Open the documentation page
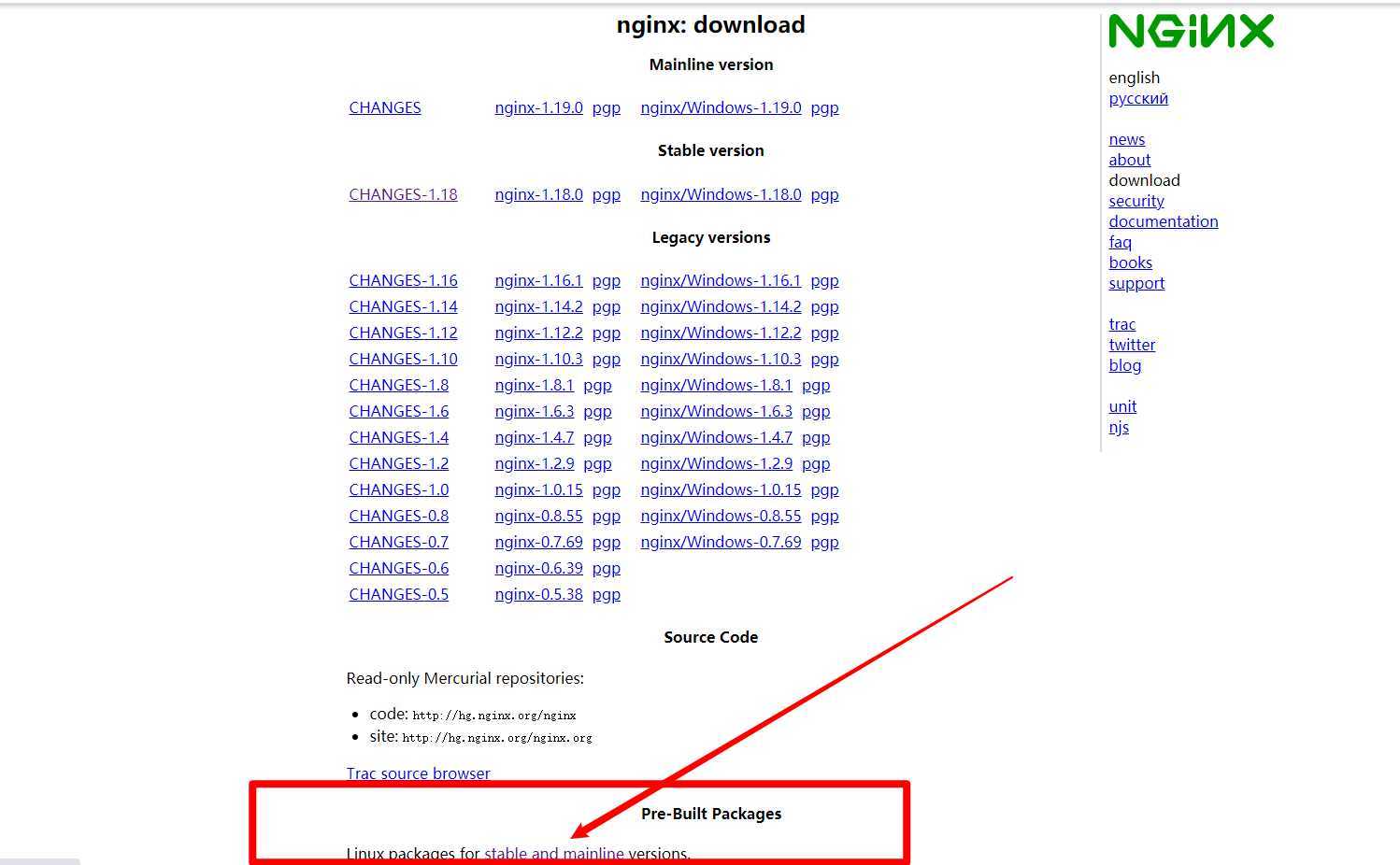This screenshot has width=1400, height=865. click(x=1163, y=221)
